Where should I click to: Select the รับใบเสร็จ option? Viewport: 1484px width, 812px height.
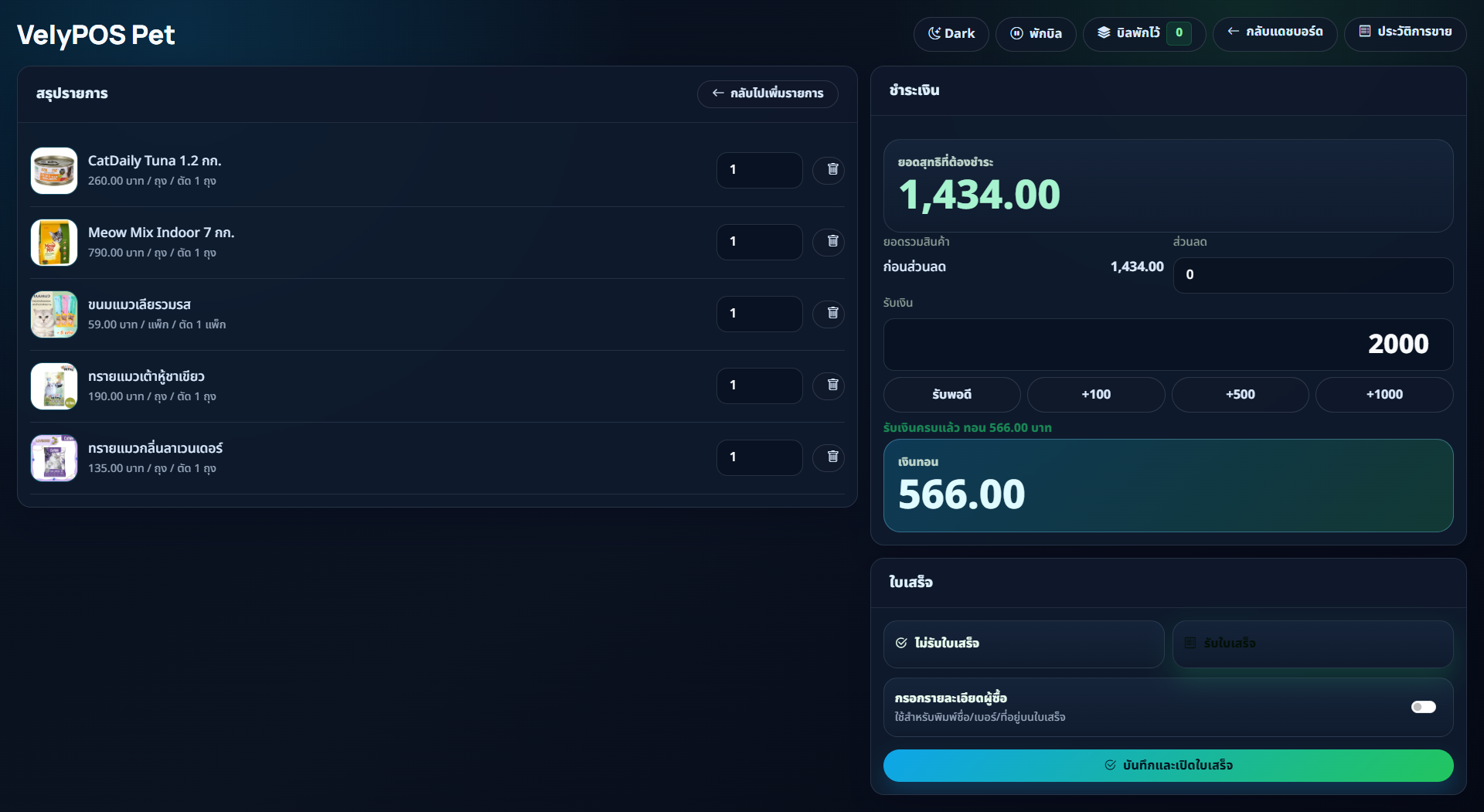(1312, 644)
